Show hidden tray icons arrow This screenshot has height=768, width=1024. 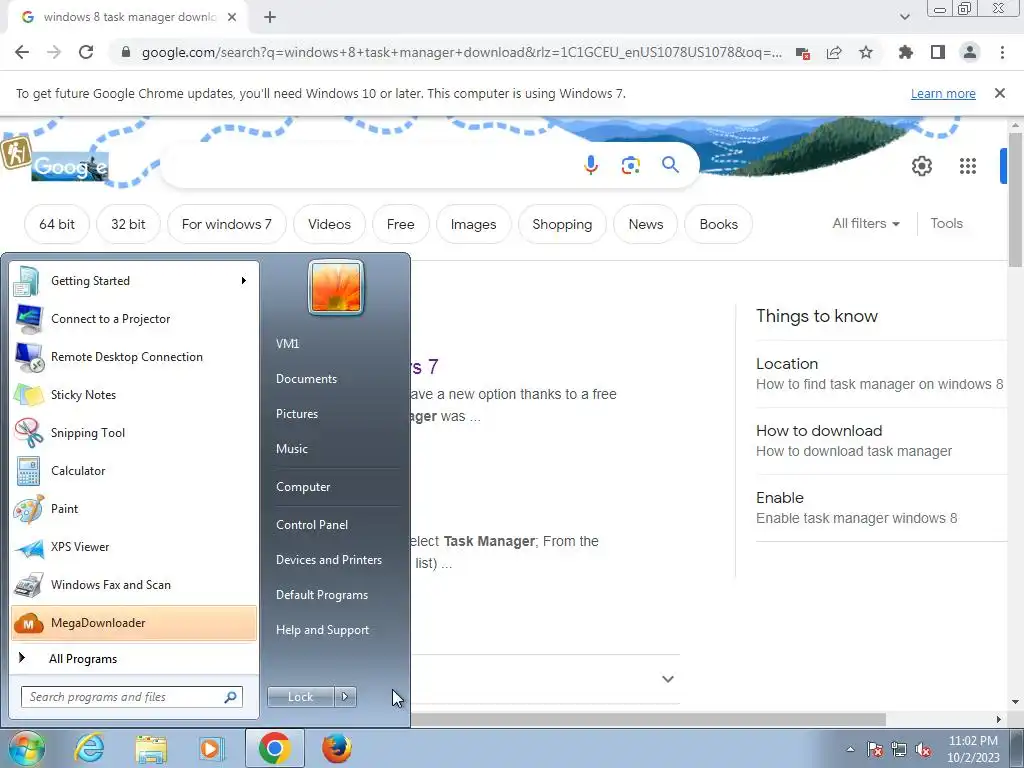coord(850,749)
